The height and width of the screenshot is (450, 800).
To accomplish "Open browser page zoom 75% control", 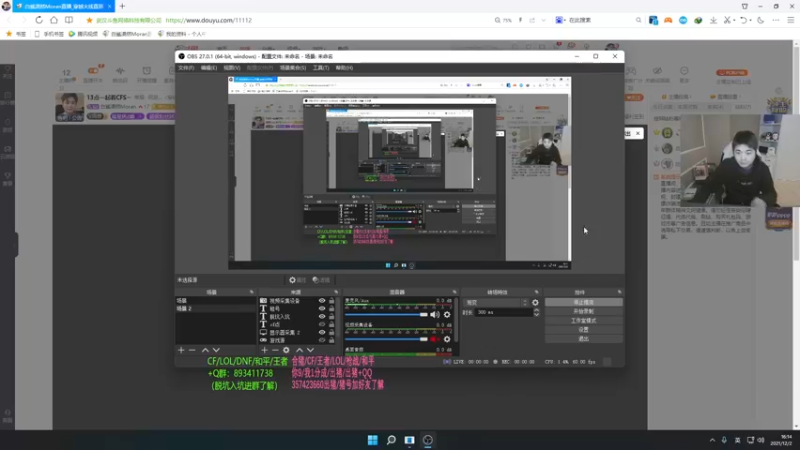I will click(x=503, y=20).
